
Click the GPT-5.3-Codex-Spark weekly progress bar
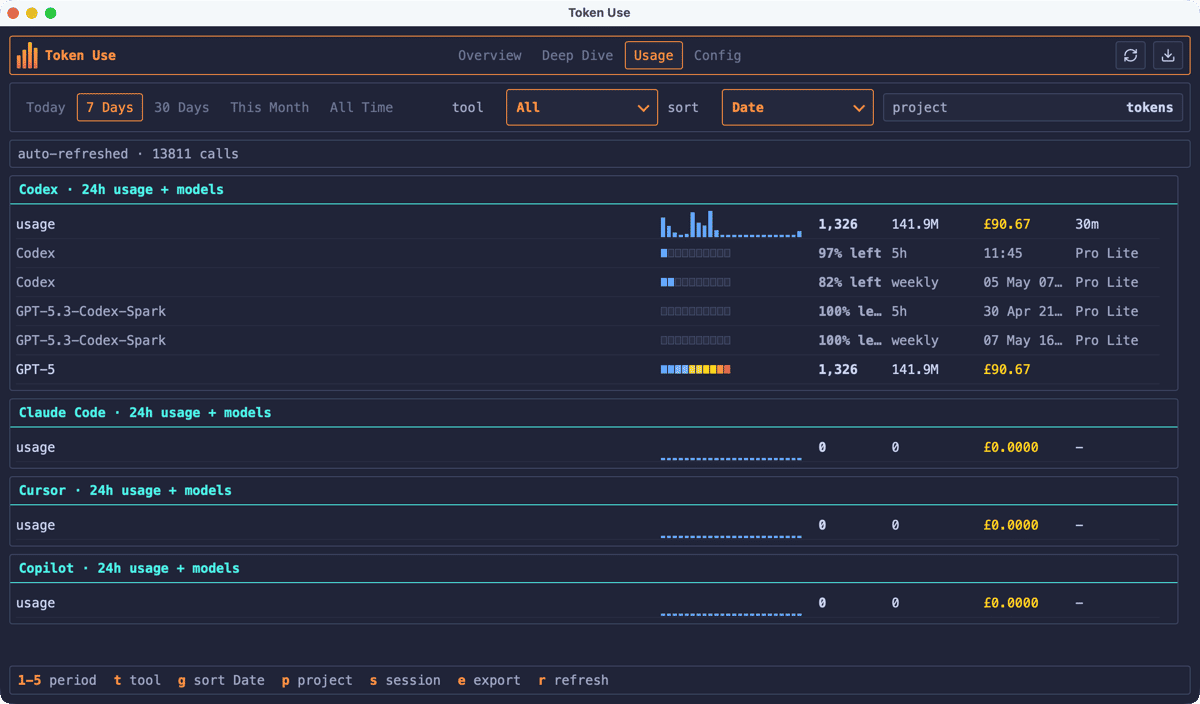click(696, 340)
